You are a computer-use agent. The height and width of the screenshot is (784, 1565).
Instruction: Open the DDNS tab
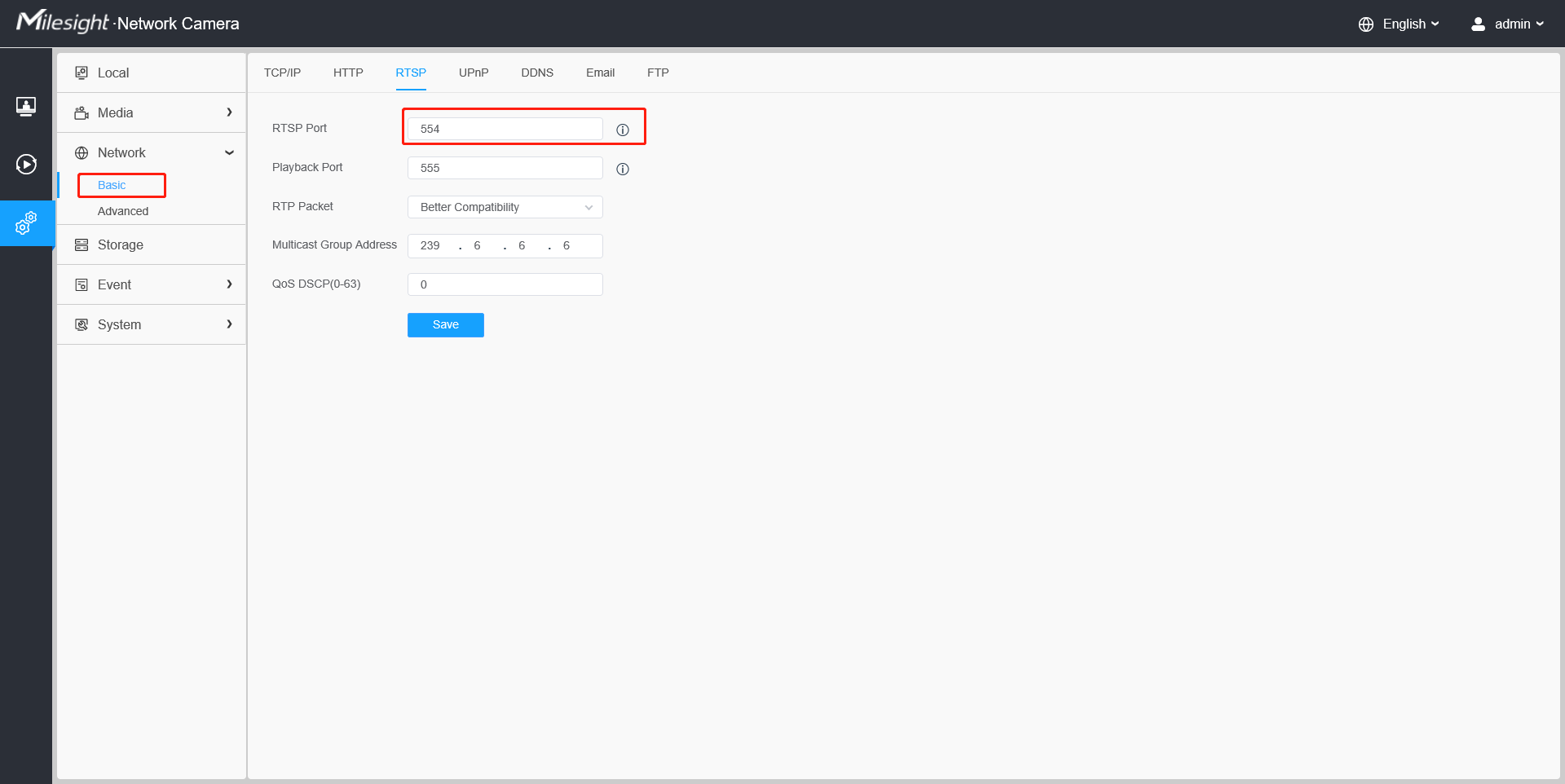click(537, 73)
